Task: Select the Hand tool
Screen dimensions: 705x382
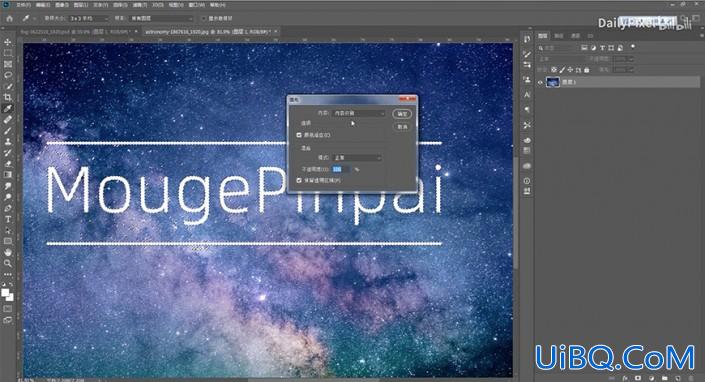Action: 8,252
